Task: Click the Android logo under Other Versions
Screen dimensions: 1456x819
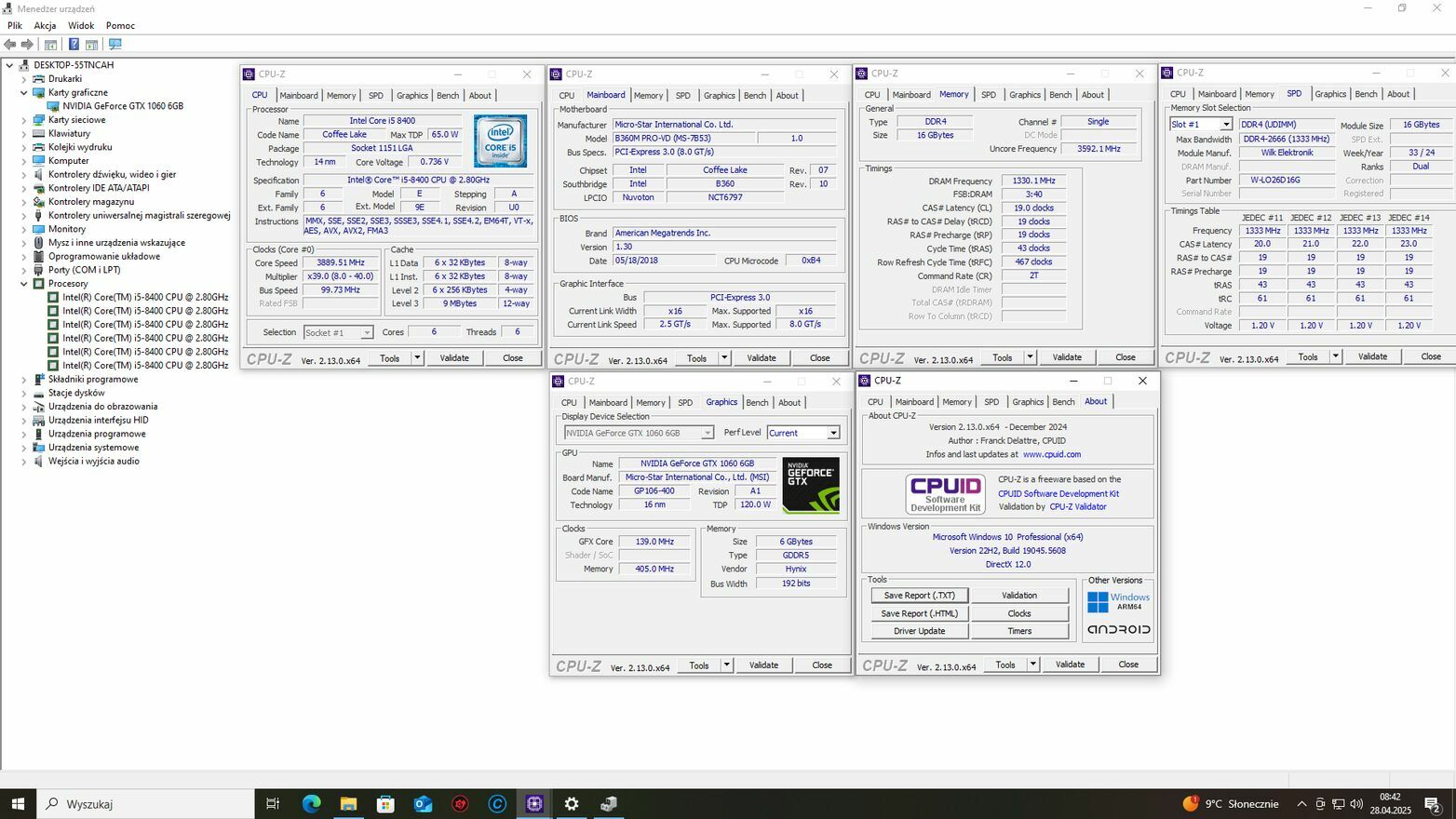Action: (1118, 630)
